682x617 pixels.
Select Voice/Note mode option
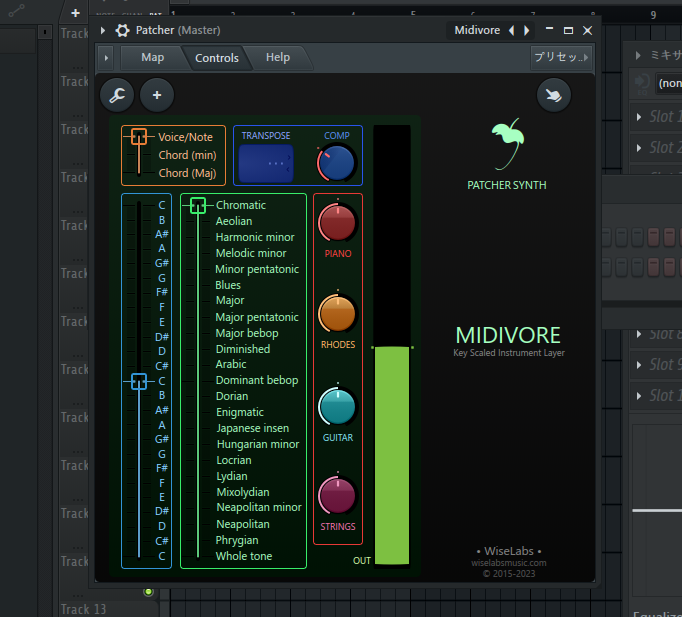click(185, 137)
